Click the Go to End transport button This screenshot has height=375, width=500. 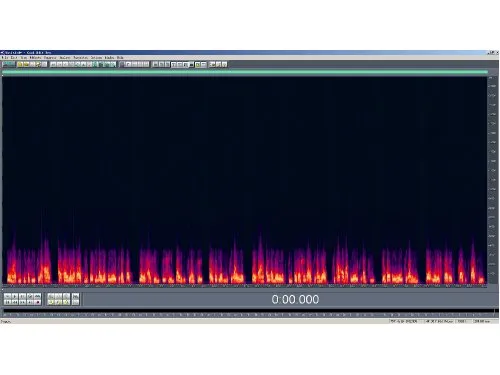(30, 302)
